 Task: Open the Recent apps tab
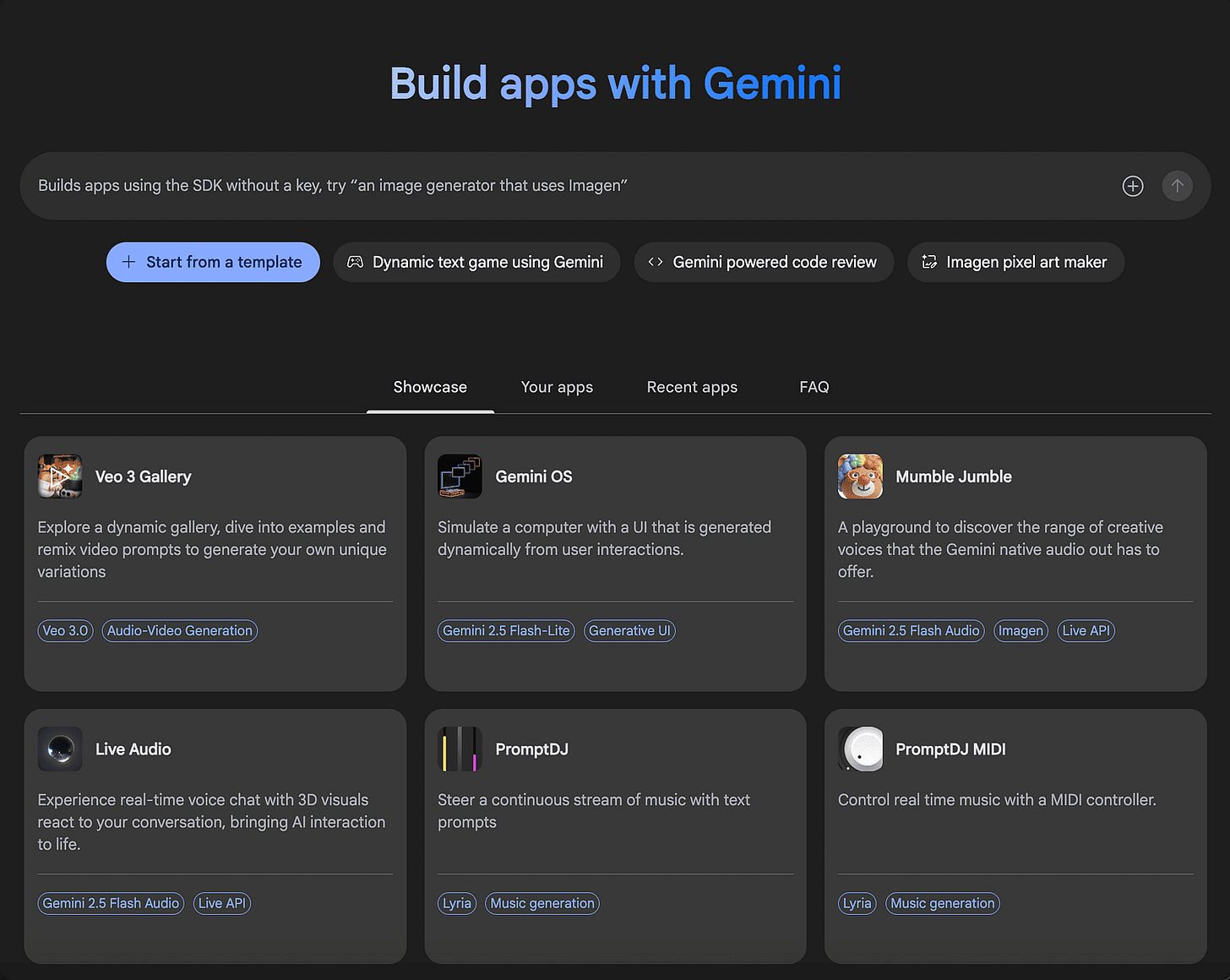click(692, 387)
